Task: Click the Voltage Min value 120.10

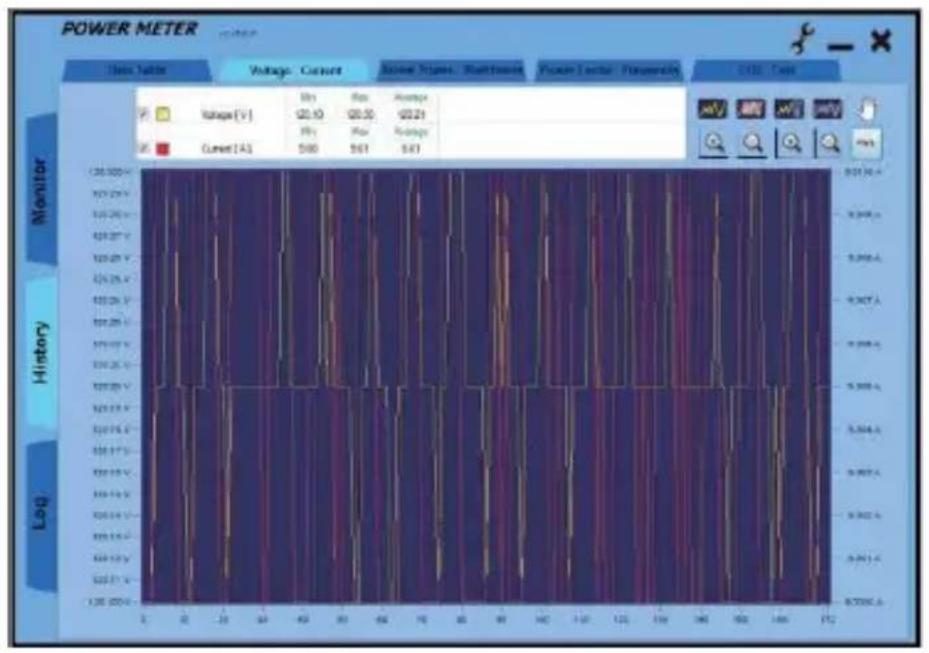Action: click(x=309, y=114)
